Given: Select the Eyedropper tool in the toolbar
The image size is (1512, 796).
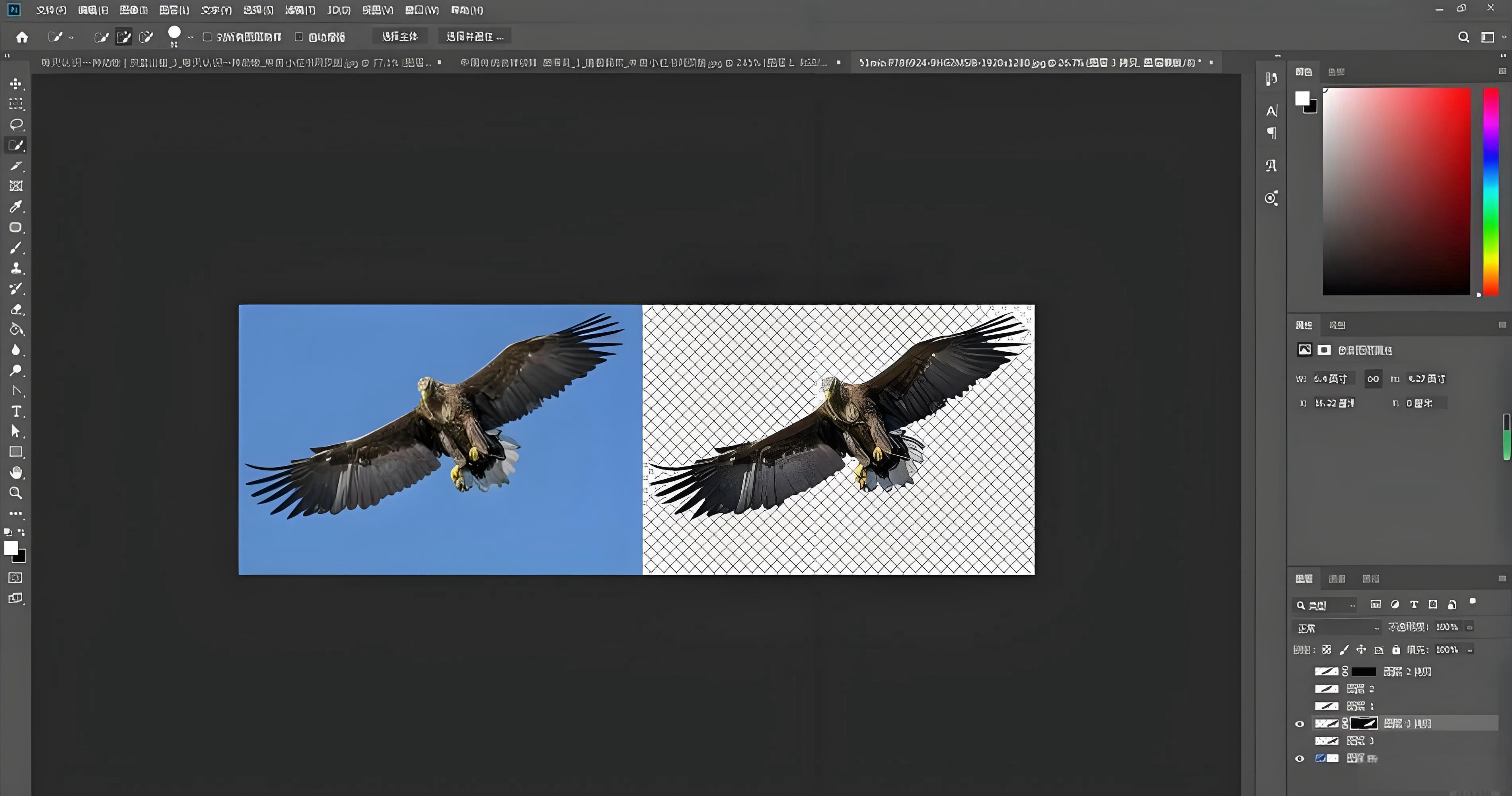Looking at the screenshot, I should click(16, 207).
